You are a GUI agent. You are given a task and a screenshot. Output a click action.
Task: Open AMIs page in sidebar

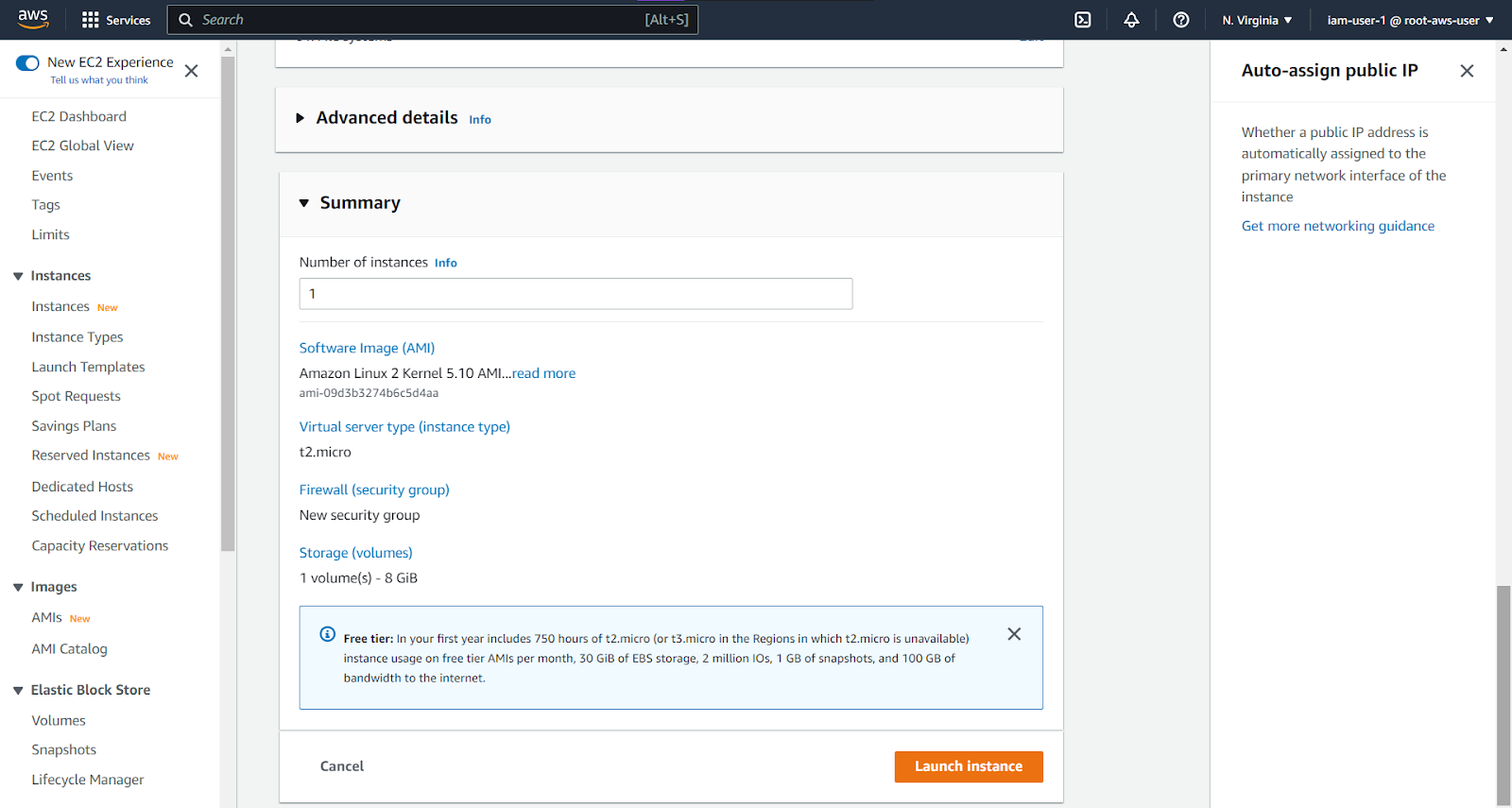point(46,617)
